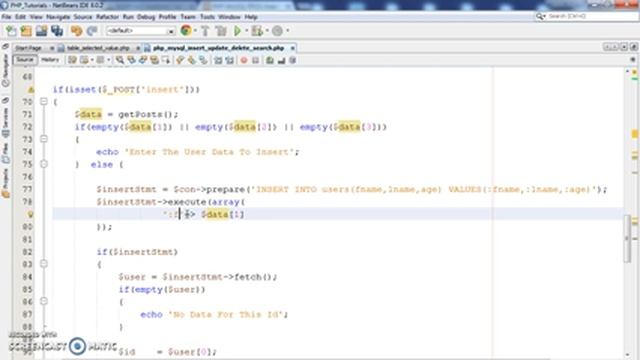Open the Debug menu
The image size is (640, 360).
[x=146, y=17]
